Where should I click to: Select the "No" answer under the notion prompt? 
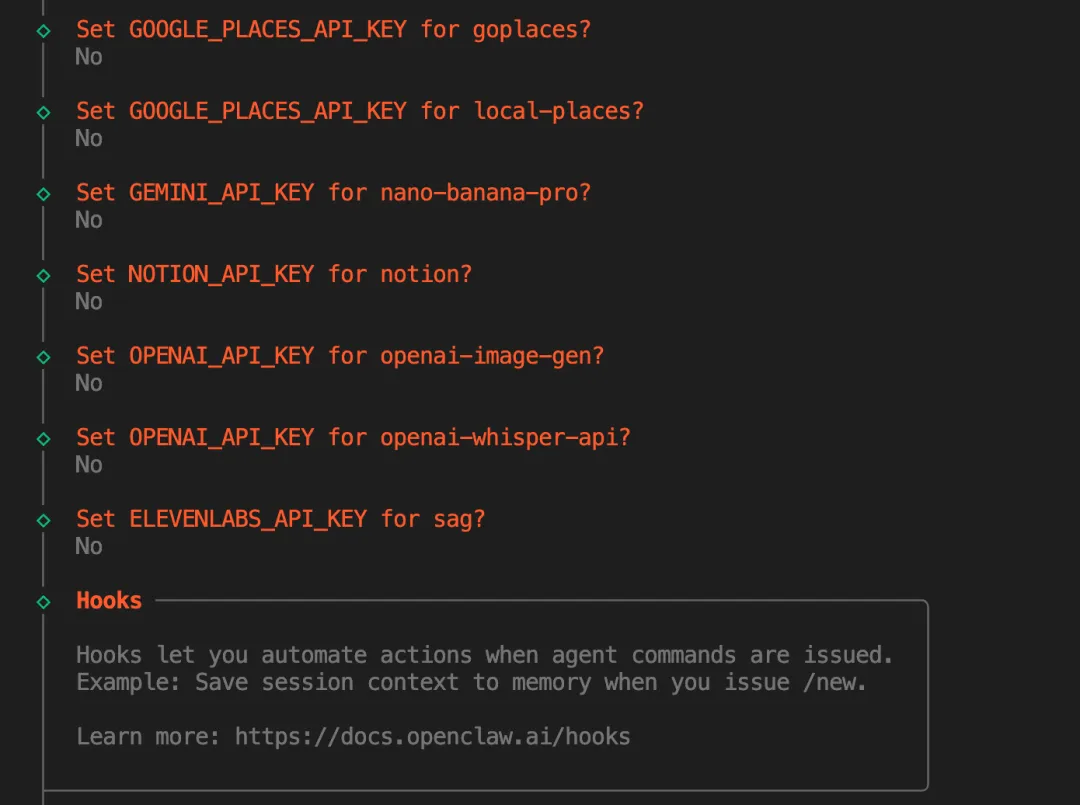pyautogui.click(x=89, y=302)
